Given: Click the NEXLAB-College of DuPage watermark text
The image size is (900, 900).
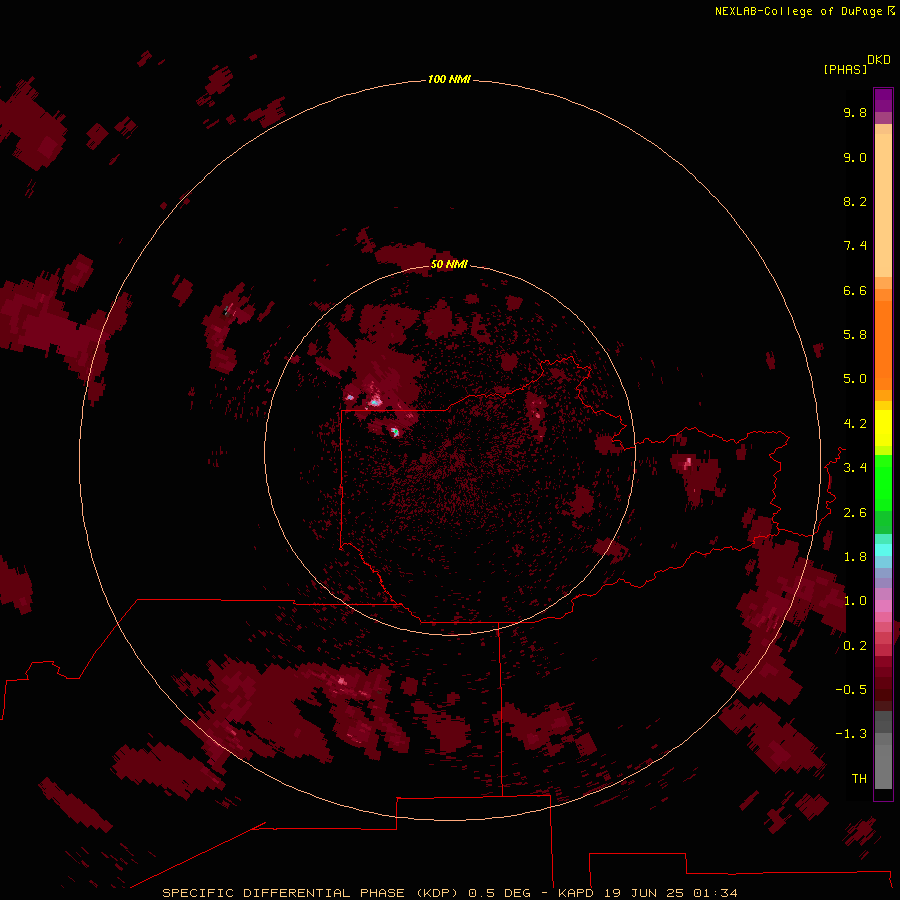Looking at the screenshot, I should 804,11.
